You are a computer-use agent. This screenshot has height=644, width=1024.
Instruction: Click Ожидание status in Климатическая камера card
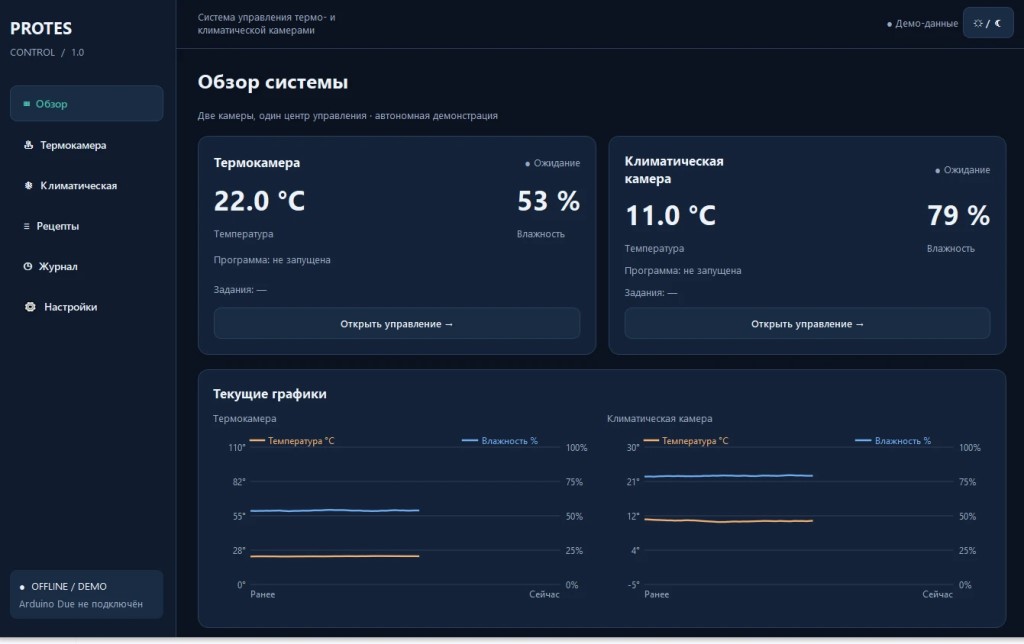963,170
